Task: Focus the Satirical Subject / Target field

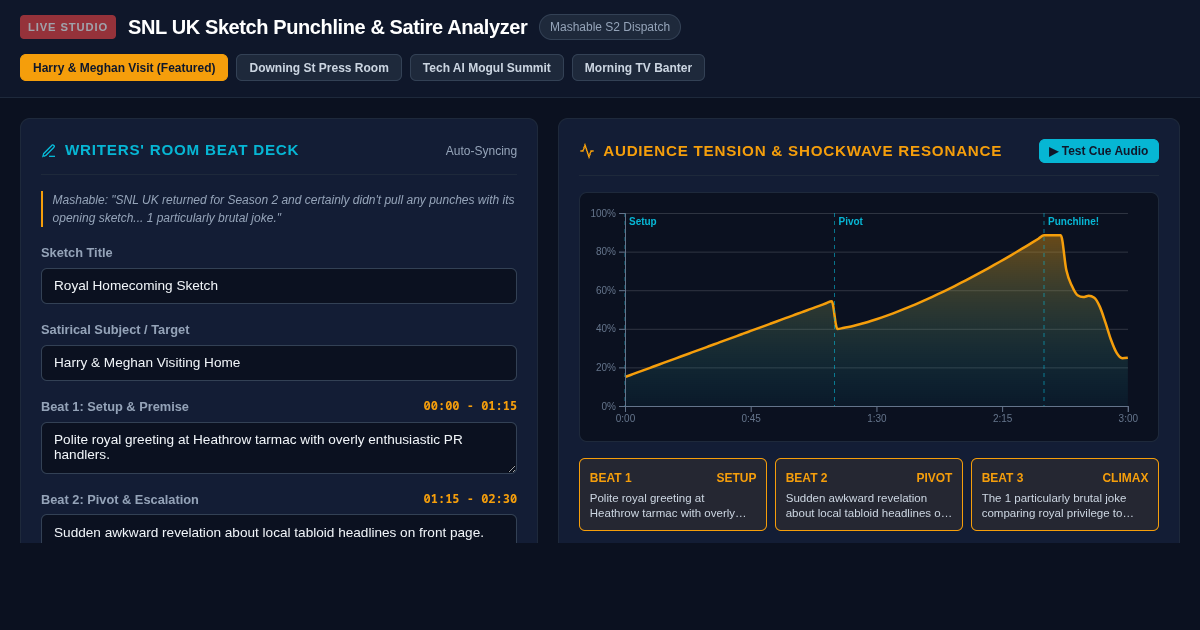Action: click(x=279, y=363)
